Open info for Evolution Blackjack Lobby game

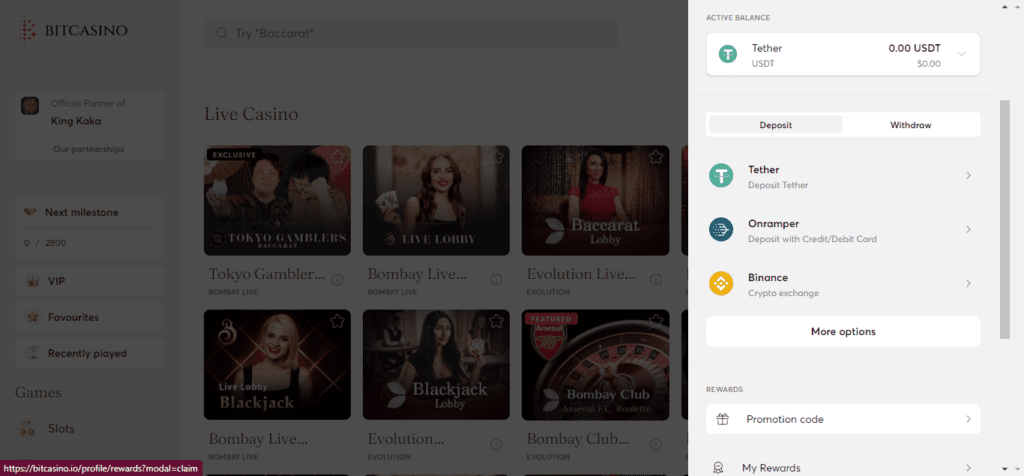point(496,444)
